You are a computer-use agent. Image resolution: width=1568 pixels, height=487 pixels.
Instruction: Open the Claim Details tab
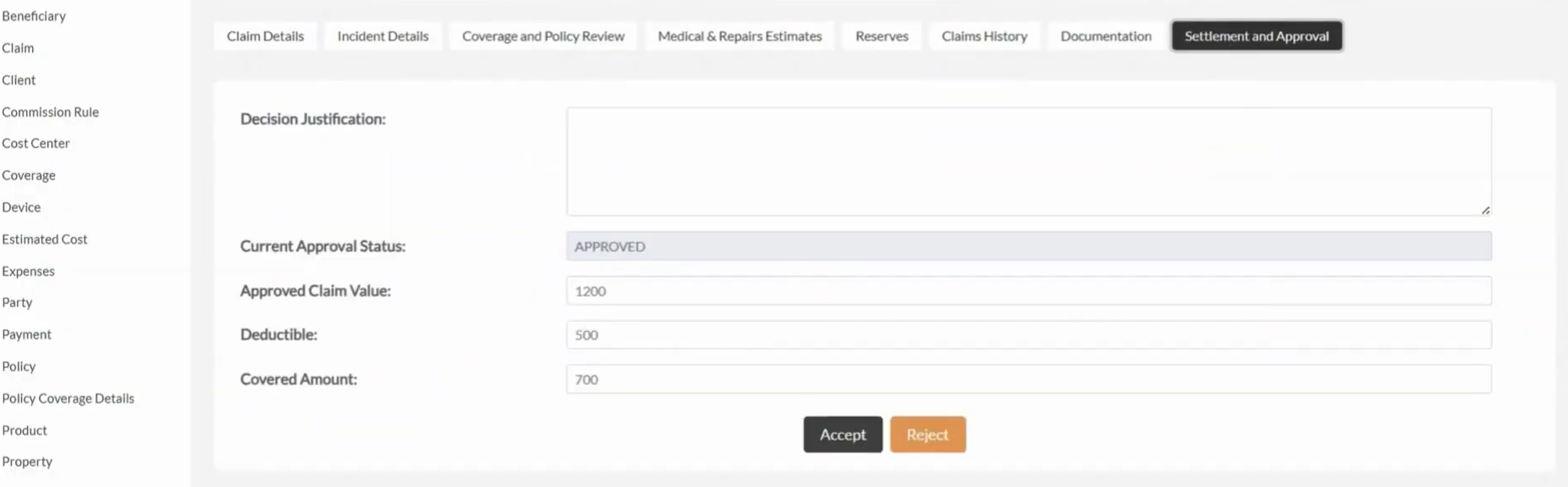pyautogui.click(x=265, y=36)
